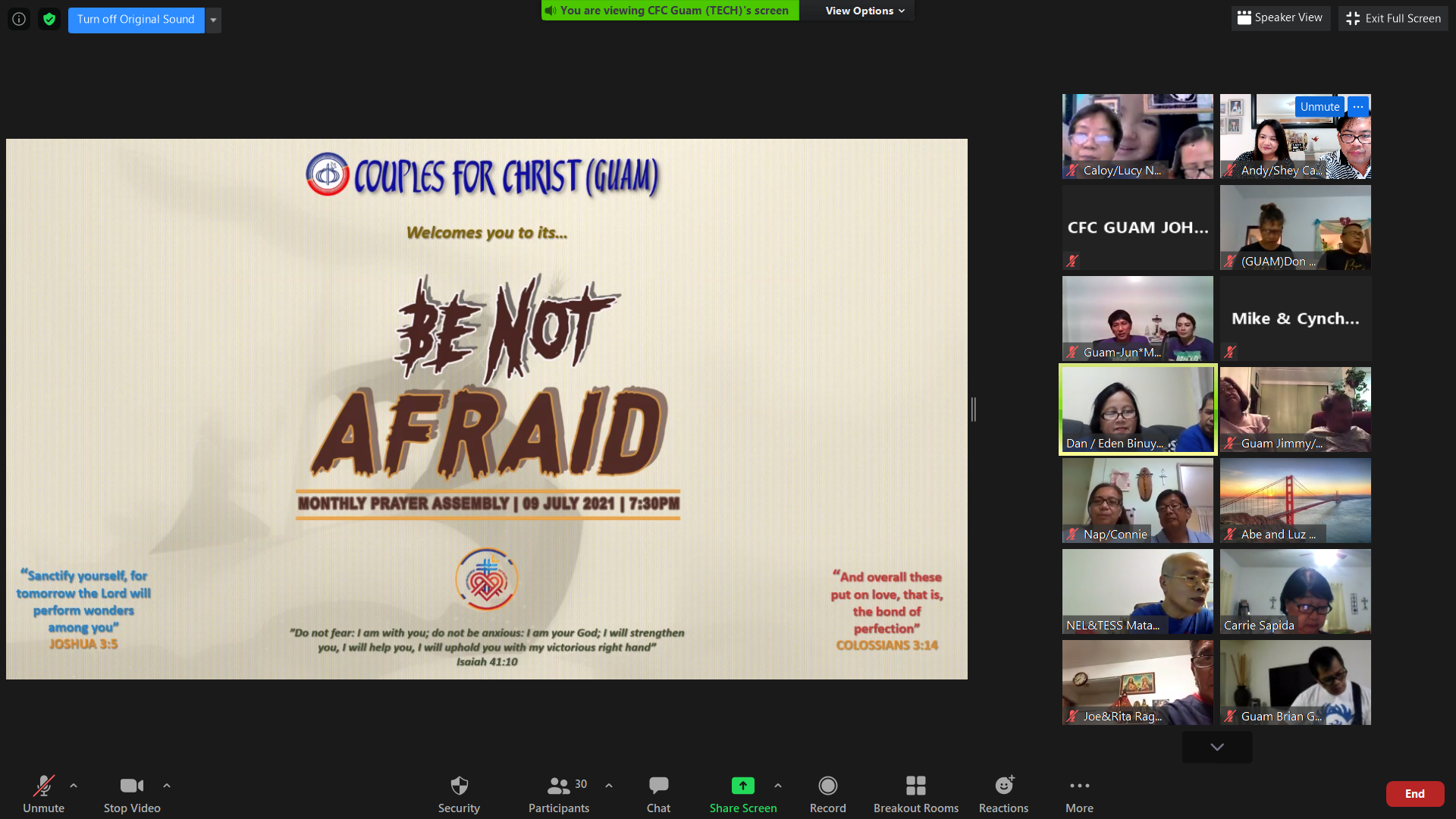Open Reactions menu

[x=1003, y=793]
